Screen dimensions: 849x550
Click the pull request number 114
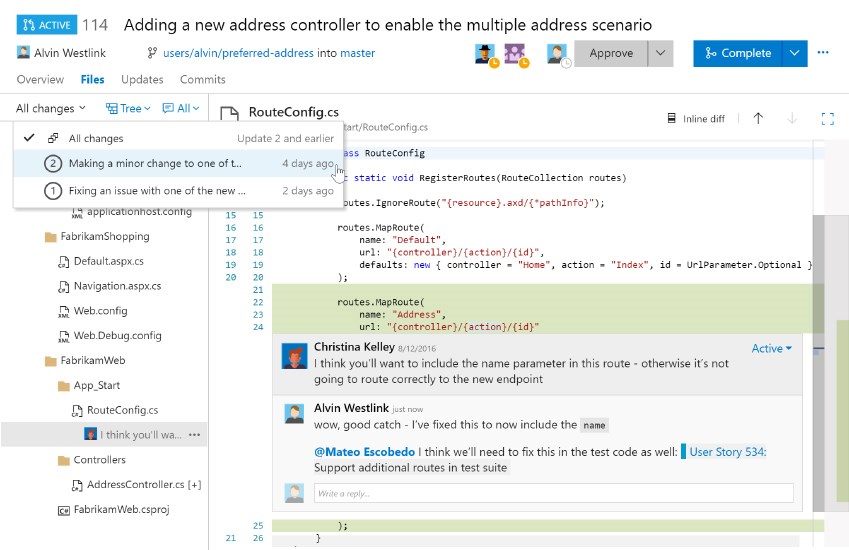point(95,25)
